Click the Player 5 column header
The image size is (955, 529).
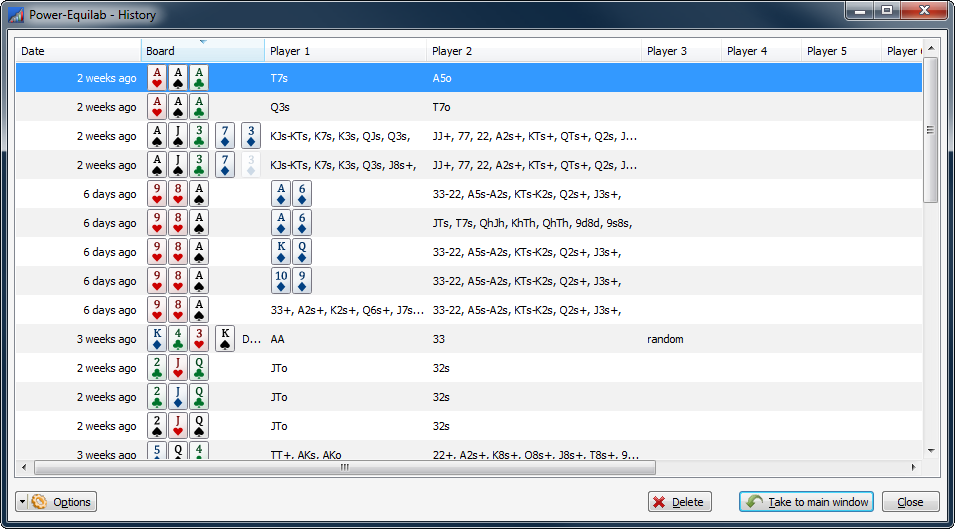841,51
